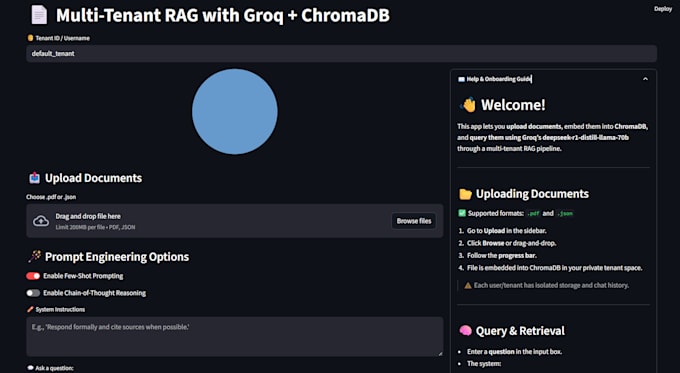Click the '.json' format code tag
This screenshot has height=373, width=680.
pyautogui.click(x=565, y=213)
